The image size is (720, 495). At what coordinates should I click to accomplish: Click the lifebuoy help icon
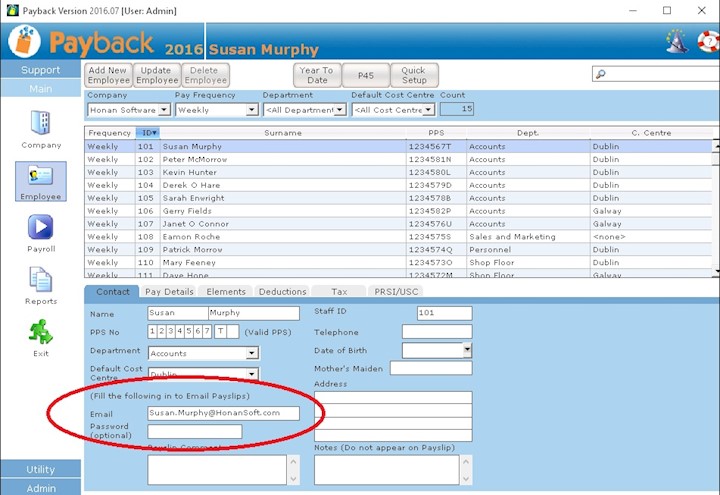(x=707, y=42)
